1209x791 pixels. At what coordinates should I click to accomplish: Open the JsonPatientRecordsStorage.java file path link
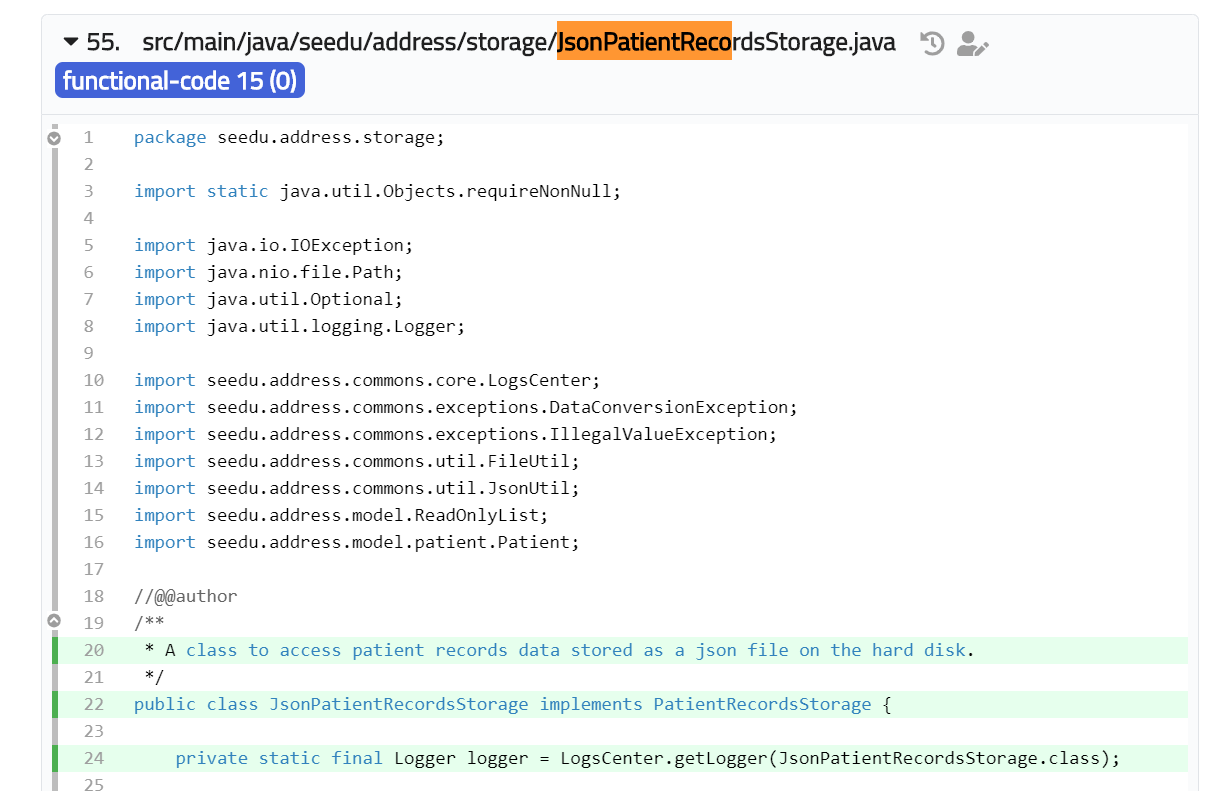520,42
